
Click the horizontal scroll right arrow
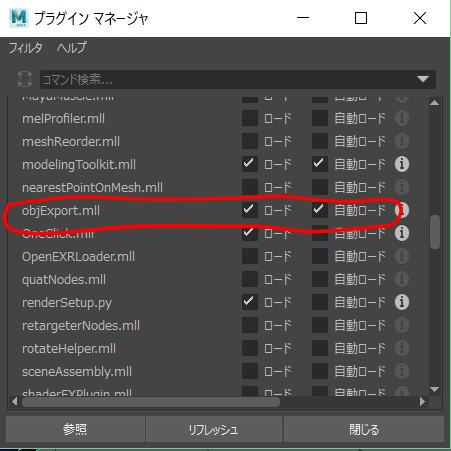pos(422,402)
